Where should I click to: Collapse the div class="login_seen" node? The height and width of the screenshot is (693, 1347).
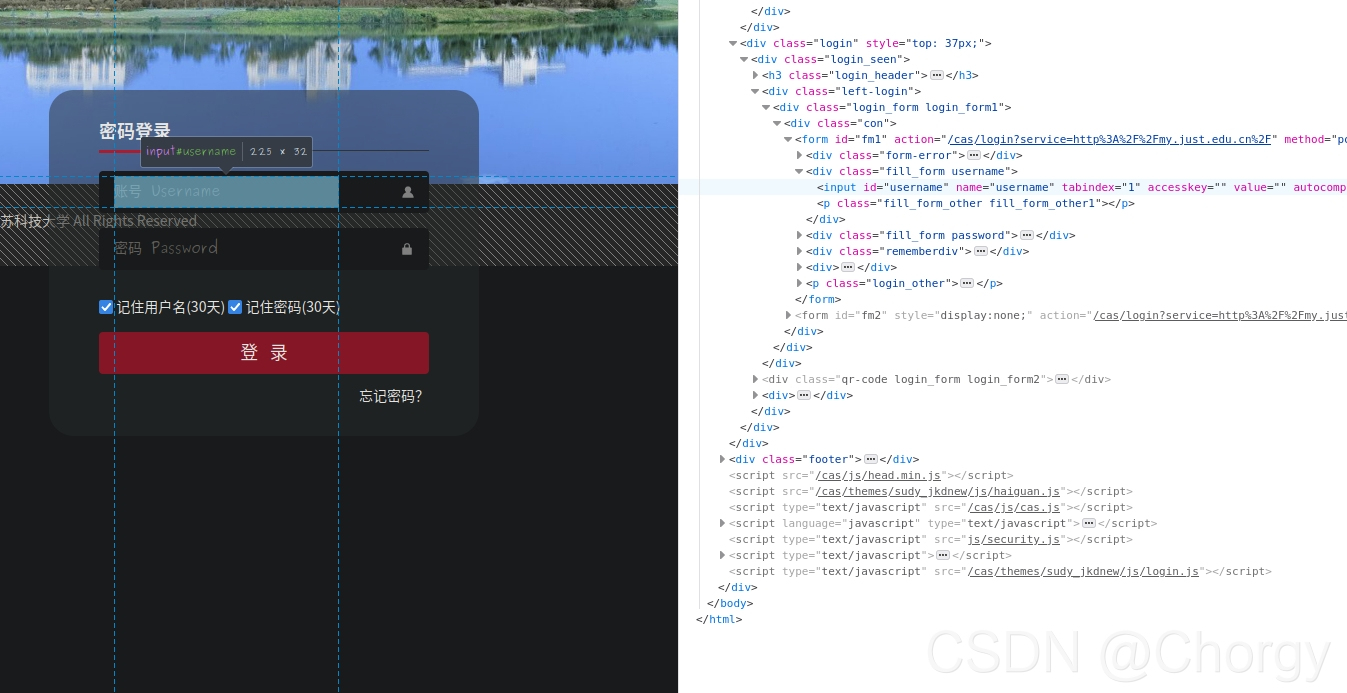pos(744,59)
